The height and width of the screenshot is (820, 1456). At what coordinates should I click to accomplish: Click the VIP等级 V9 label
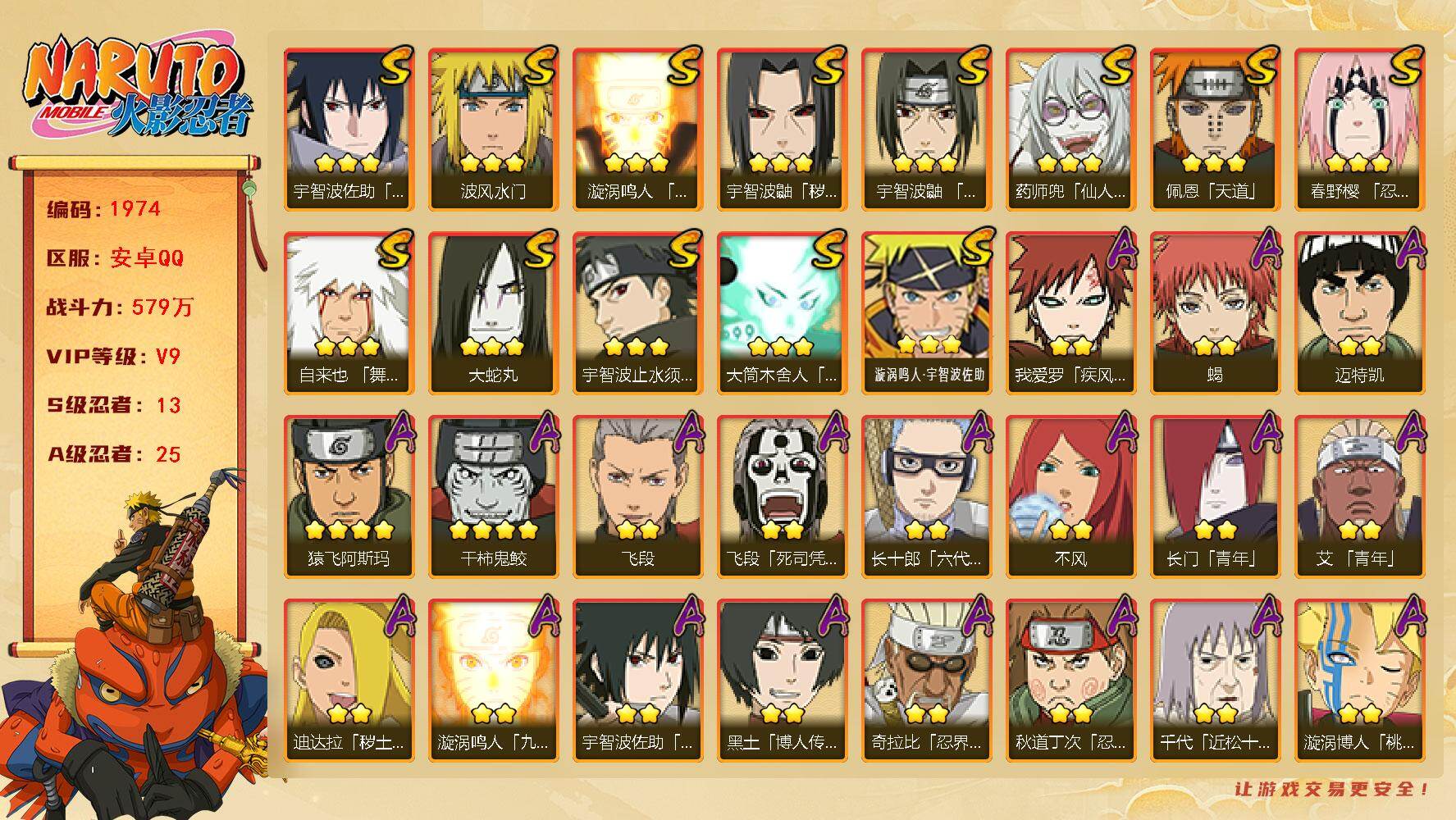click(x=113, y=357)
